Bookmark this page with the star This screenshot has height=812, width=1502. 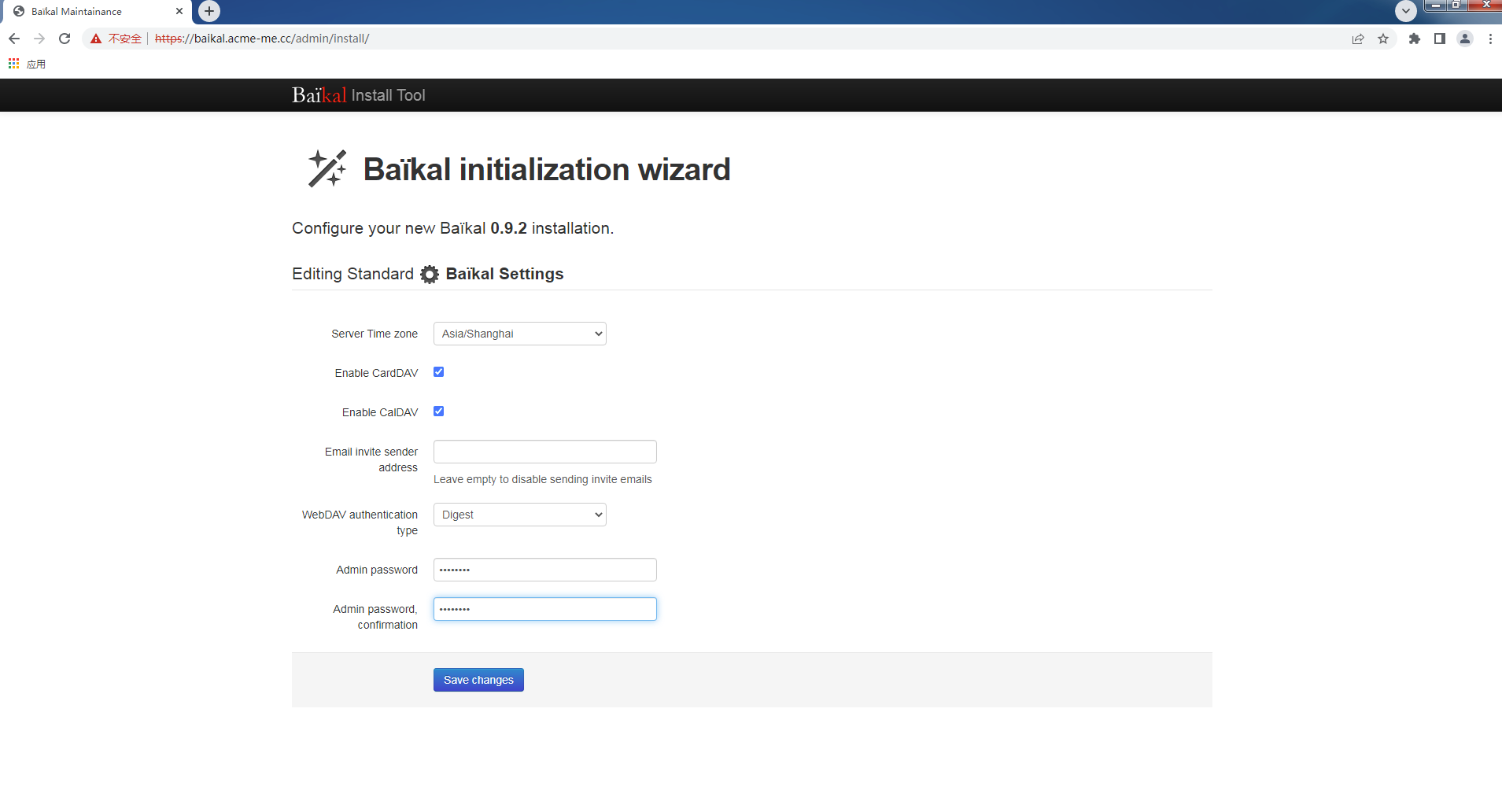coord(1383,39)
